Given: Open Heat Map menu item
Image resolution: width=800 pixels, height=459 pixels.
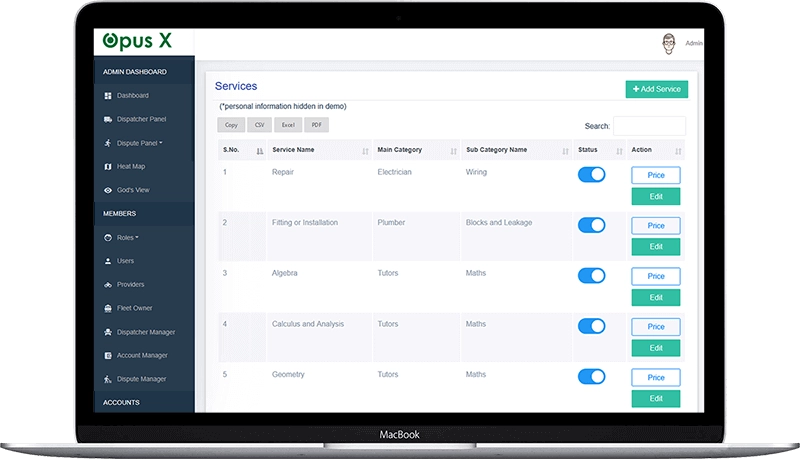Looking at the screenshot, I should coord(131,166).
